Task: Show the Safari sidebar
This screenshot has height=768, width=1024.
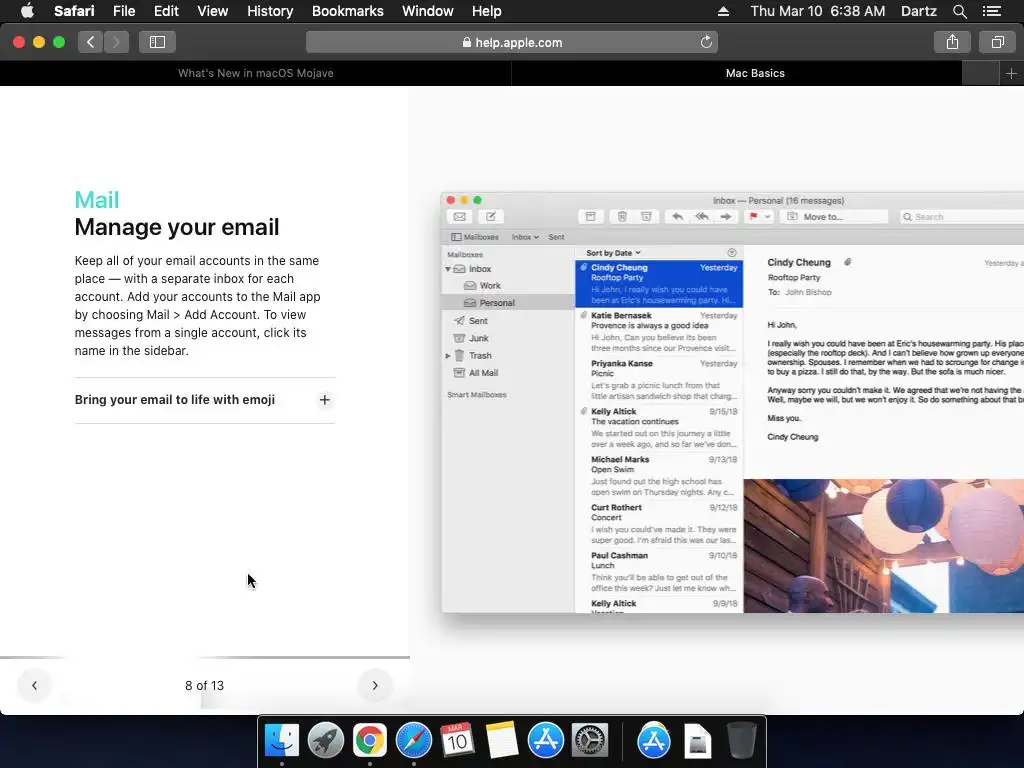Action: pos(157,42)
